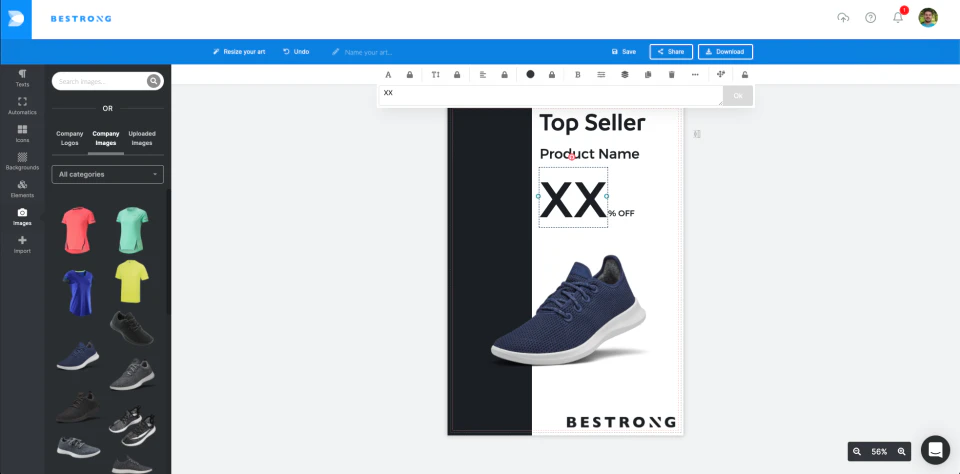Click the Undo button
Image resolution: width=960 pixels, height=474 pixels.
click(x=296, y=52)
